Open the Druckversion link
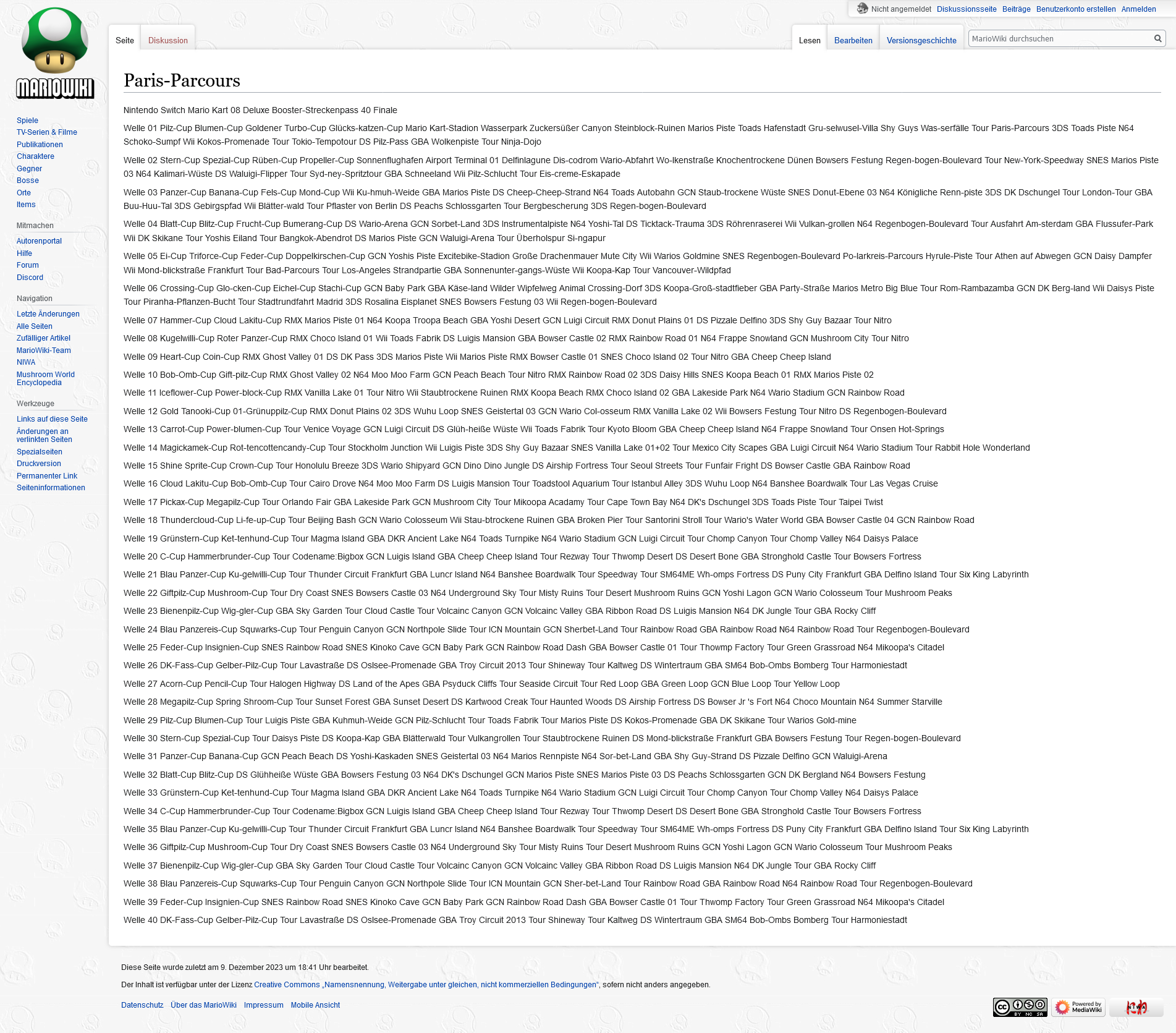 39,464
